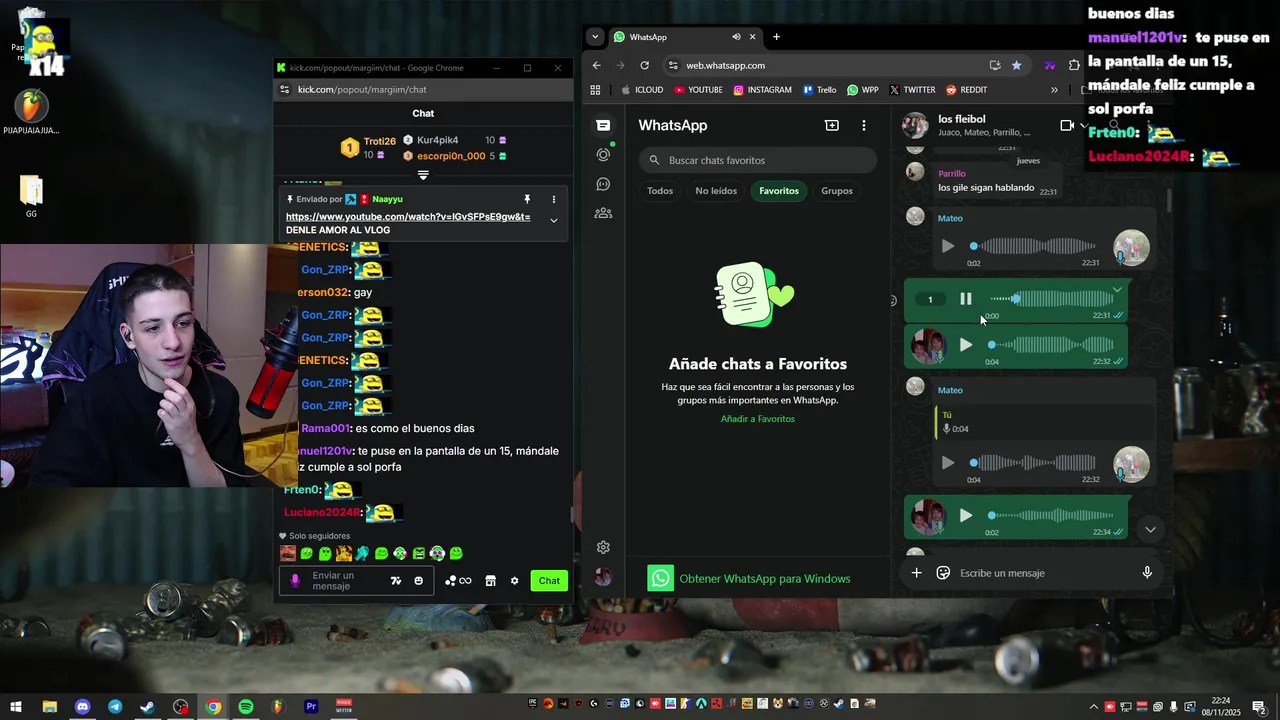The image size is (1280, 720).
Task: Open the three-dot menu beside WhatsApp title
Action: (x=864, y=125)
